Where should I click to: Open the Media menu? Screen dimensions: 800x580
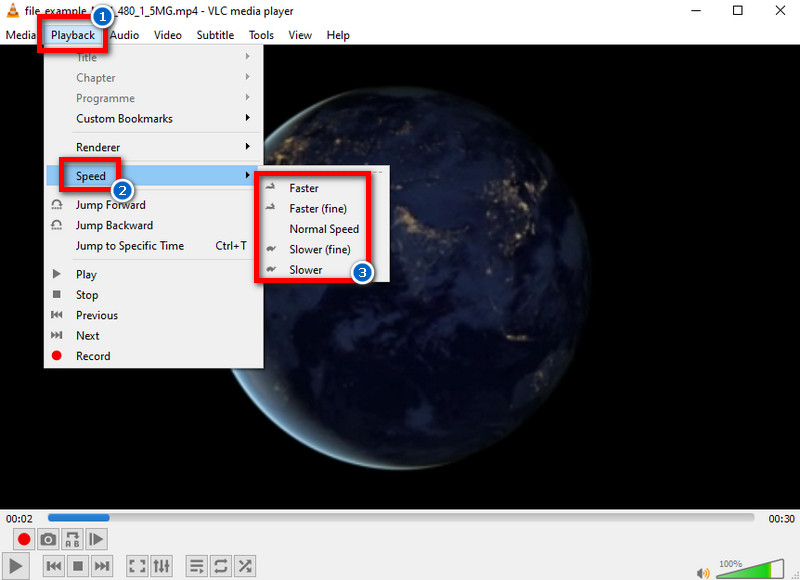click(20, 35)
